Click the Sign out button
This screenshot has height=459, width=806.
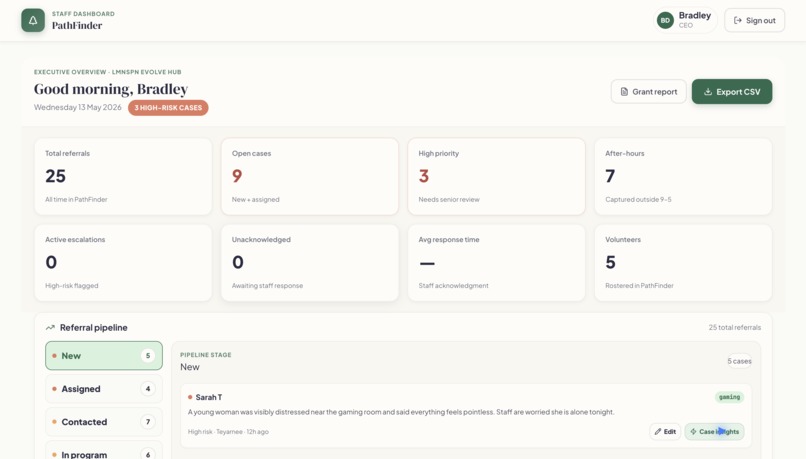tap(755, 21)
